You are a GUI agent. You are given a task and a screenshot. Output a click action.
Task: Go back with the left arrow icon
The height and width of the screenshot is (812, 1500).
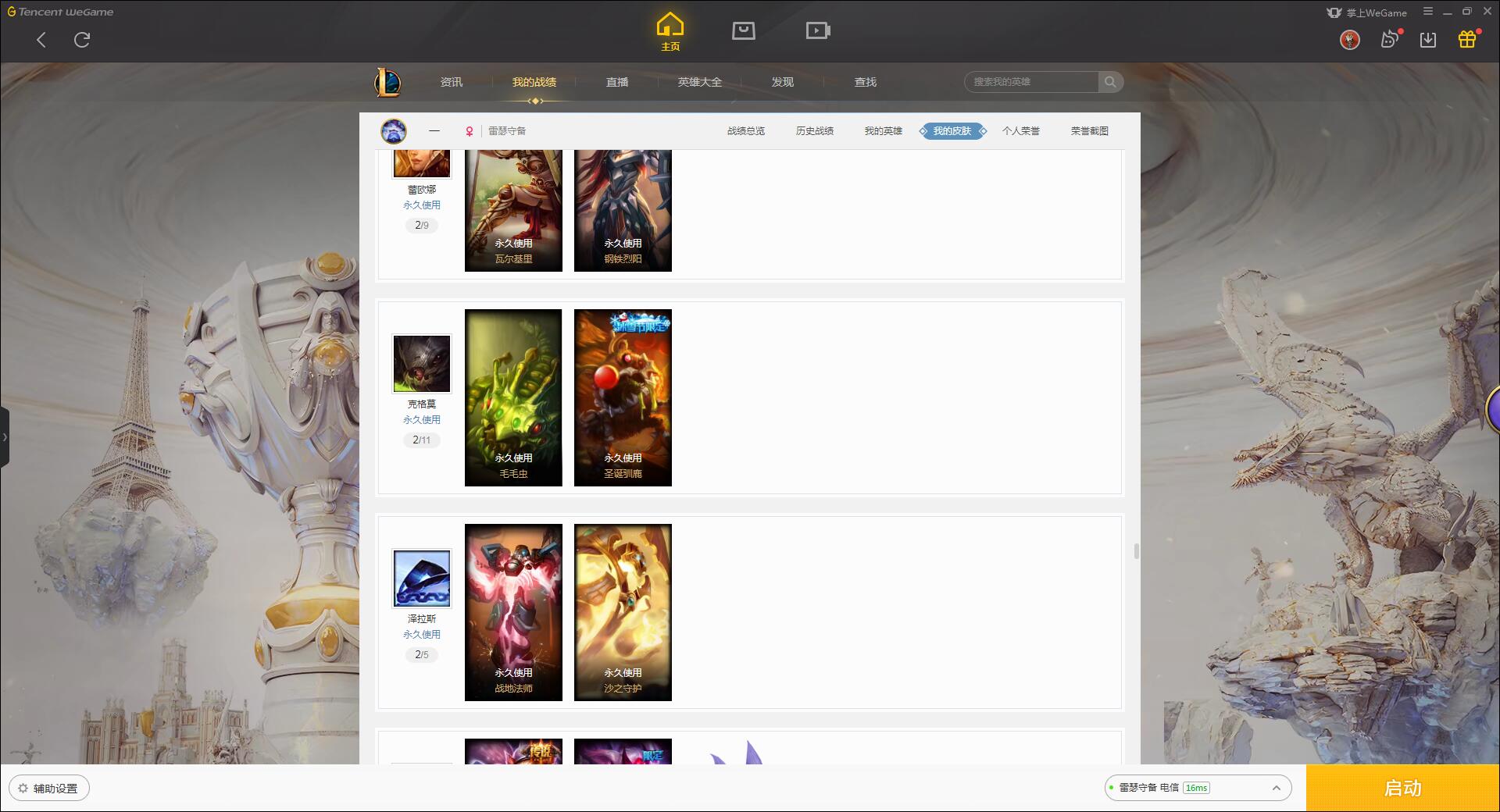pyautogui.click(x=41, y=40)
